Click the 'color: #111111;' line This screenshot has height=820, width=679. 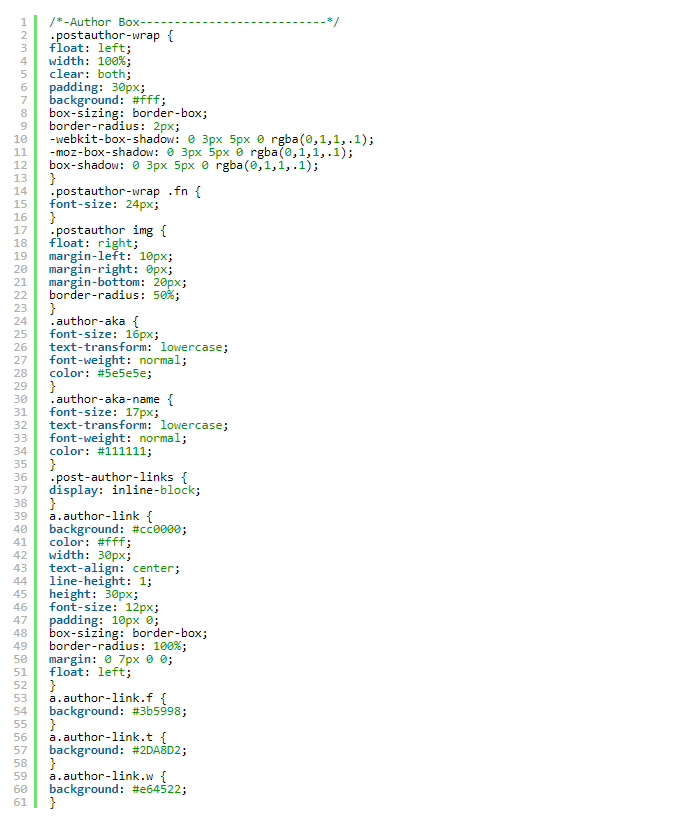click(100, 451)
